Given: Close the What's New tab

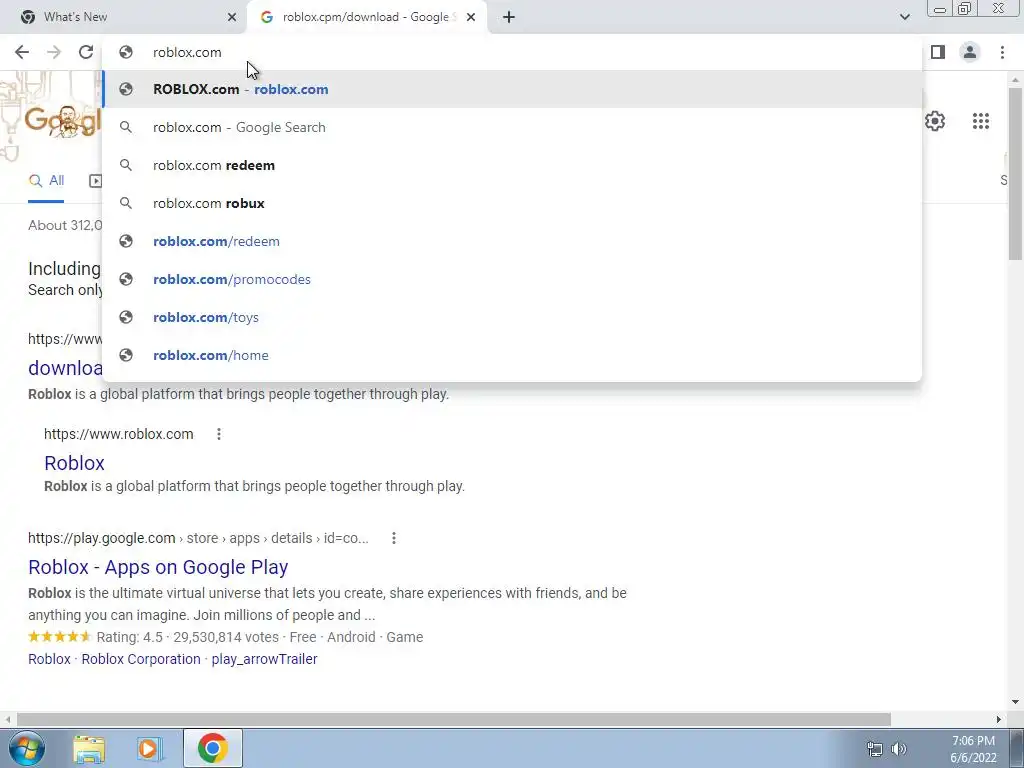Looking at the screenshot, I should pyautogui.click(x=232, y=17).
